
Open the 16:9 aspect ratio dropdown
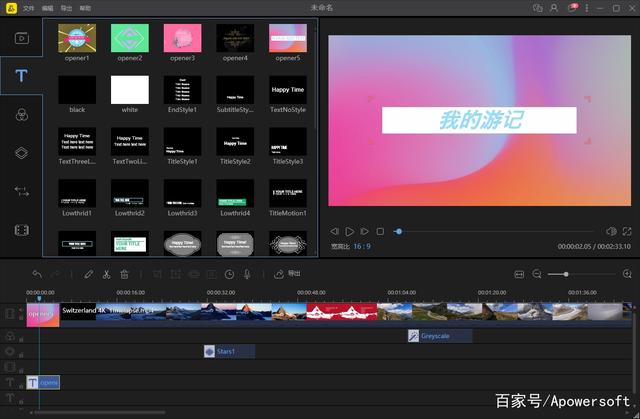(x=363, y=245)
